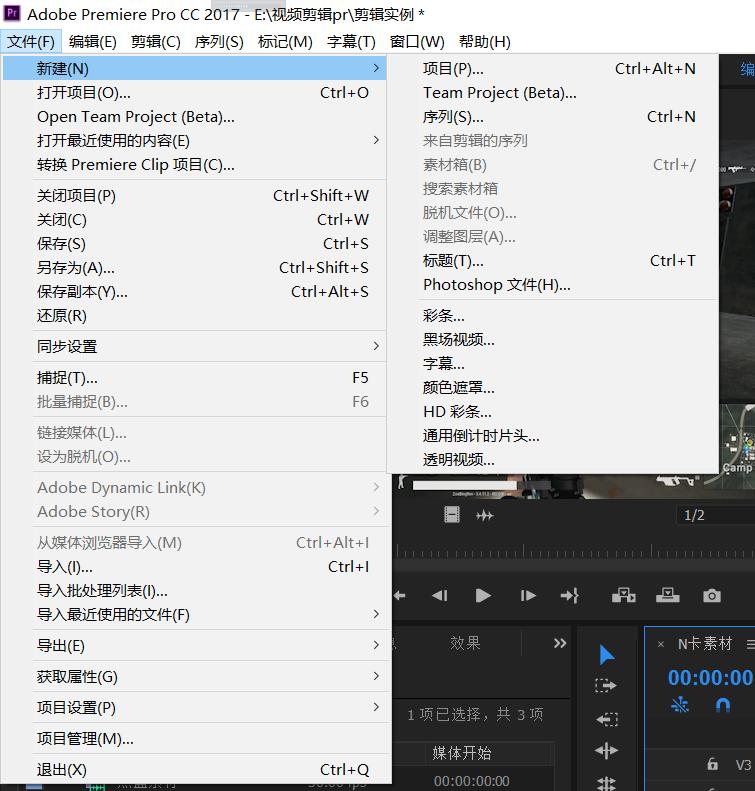Click 导入(I)... to import media
This screenshot has width=755, height=791.
(x=65, y=567)
